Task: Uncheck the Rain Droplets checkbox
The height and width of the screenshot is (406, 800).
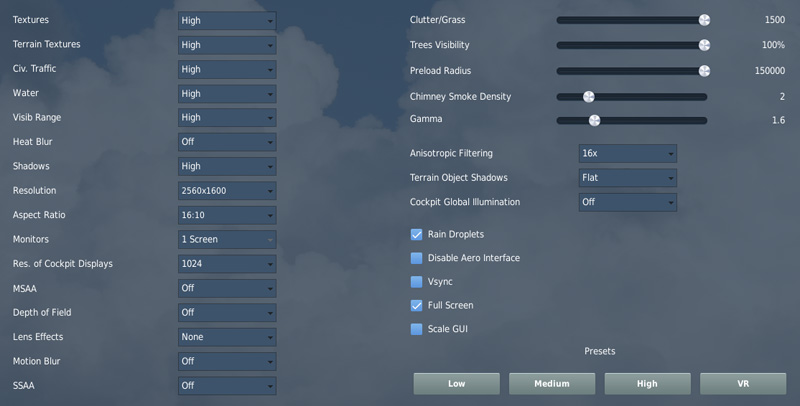Action: (x=416, y=235)
